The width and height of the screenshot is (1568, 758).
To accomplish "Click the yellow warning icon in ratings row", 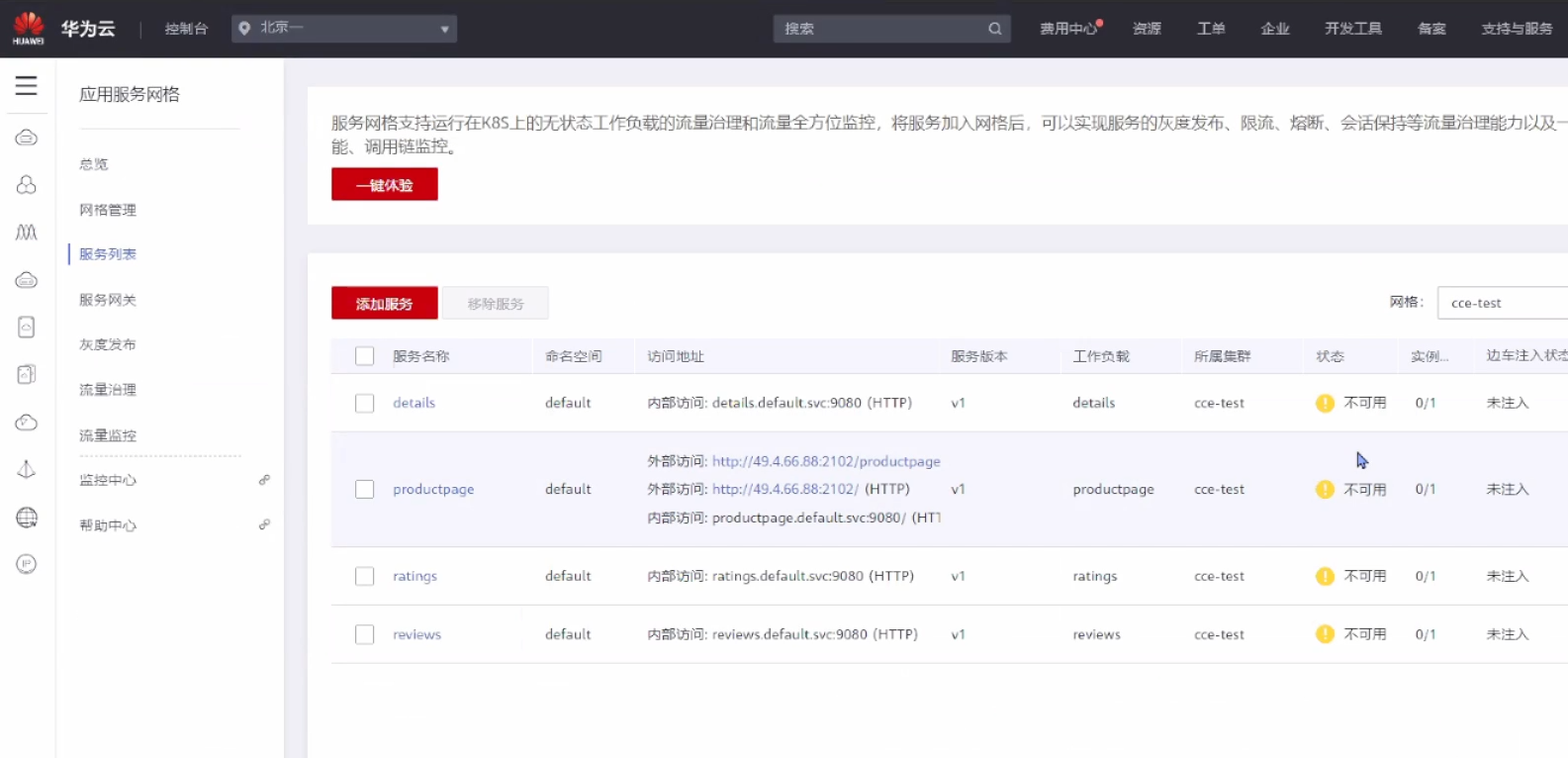I will pyautogui.click(x=1325, y=576).
